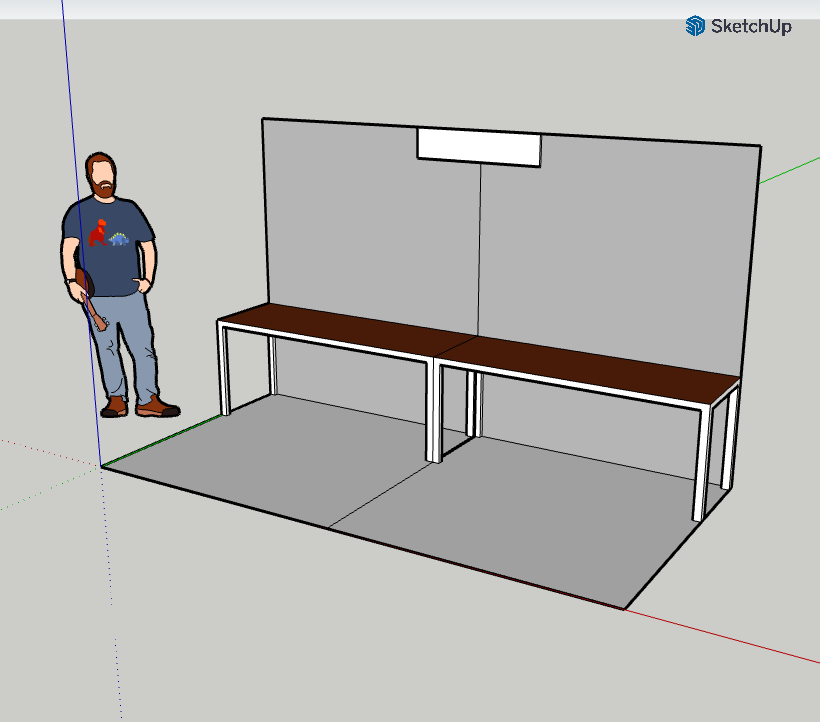The image size is (820, 722).
Task: Click the SketchUp wordmark text
Action: 750,27
